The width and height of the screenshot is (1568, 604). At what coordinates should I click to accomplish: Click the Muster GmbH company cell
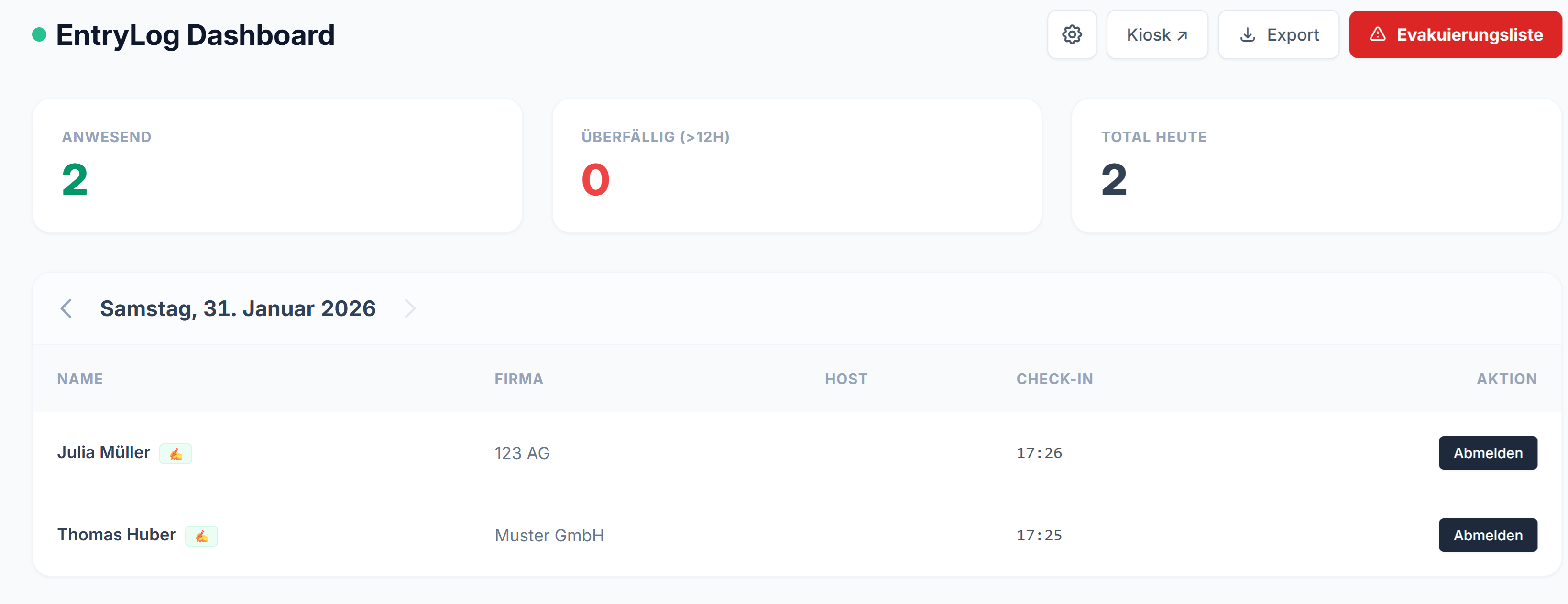549,536
